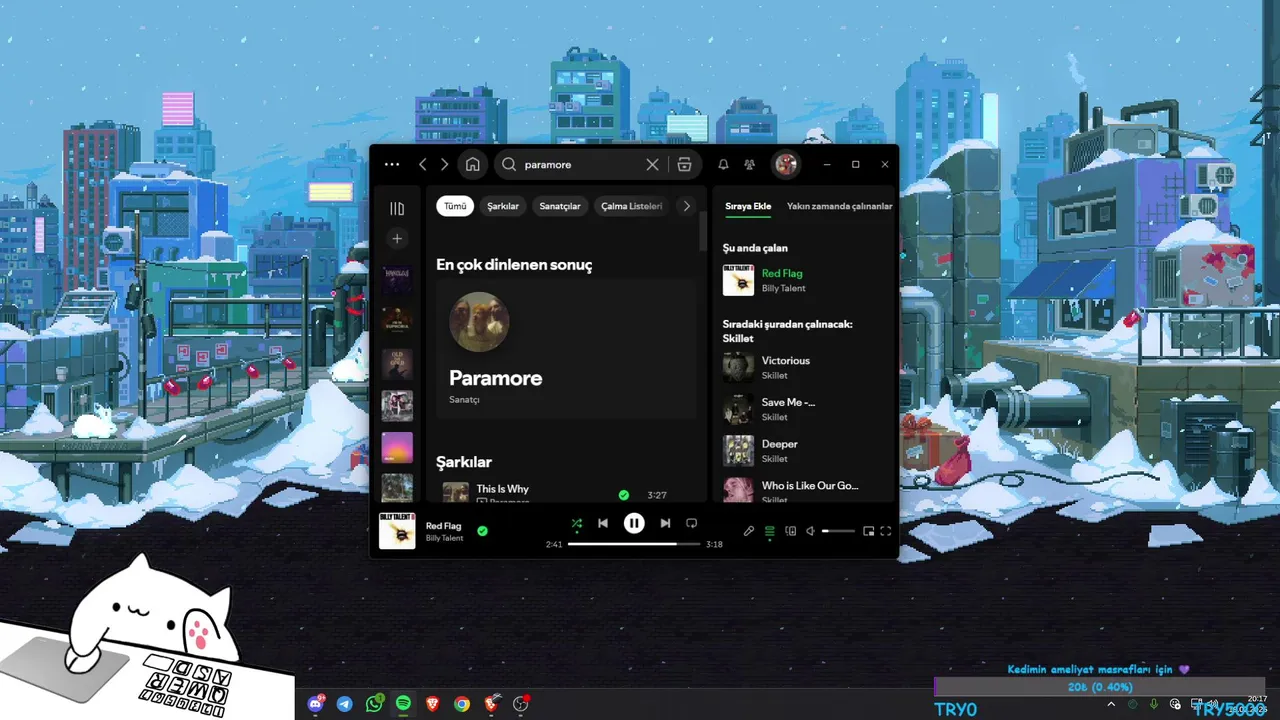Go back with the left arrow
This screenshot has height=720, width=1280.
pos(423,165)
